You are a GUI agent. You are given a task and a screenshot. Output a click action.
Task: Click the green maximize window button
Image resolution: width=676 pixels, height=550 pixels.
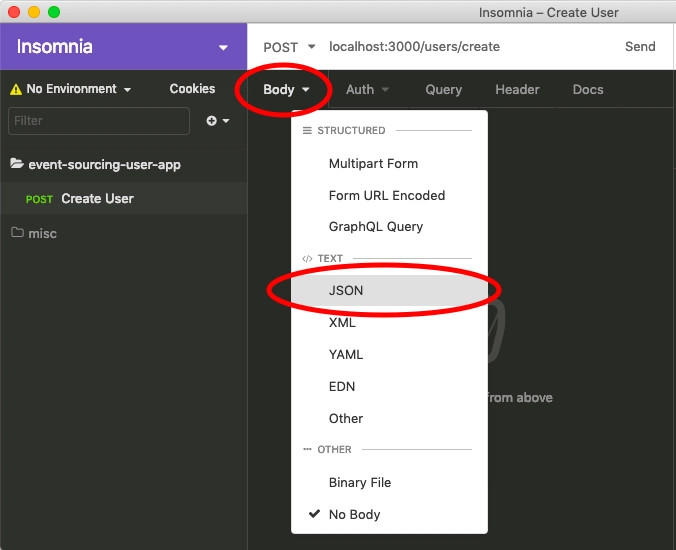pyautogui.click(x=54, y=12)
